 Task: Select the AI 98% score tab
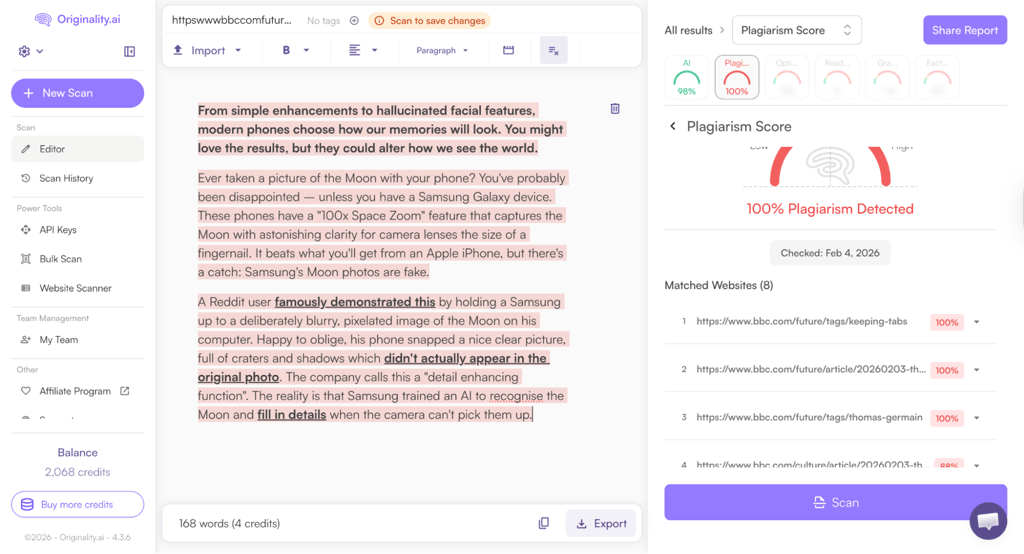pyautogui.click(x=686, y=77)
